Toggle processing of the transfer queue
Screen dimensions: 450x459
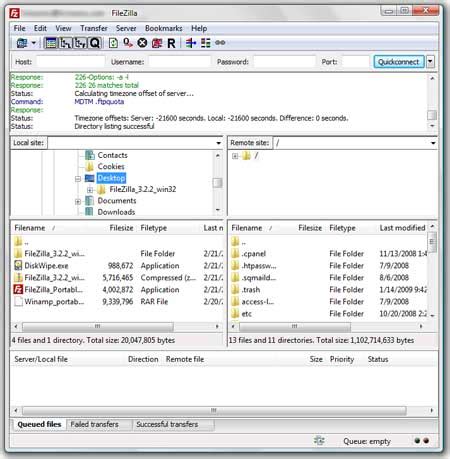[x=128, y=43]
